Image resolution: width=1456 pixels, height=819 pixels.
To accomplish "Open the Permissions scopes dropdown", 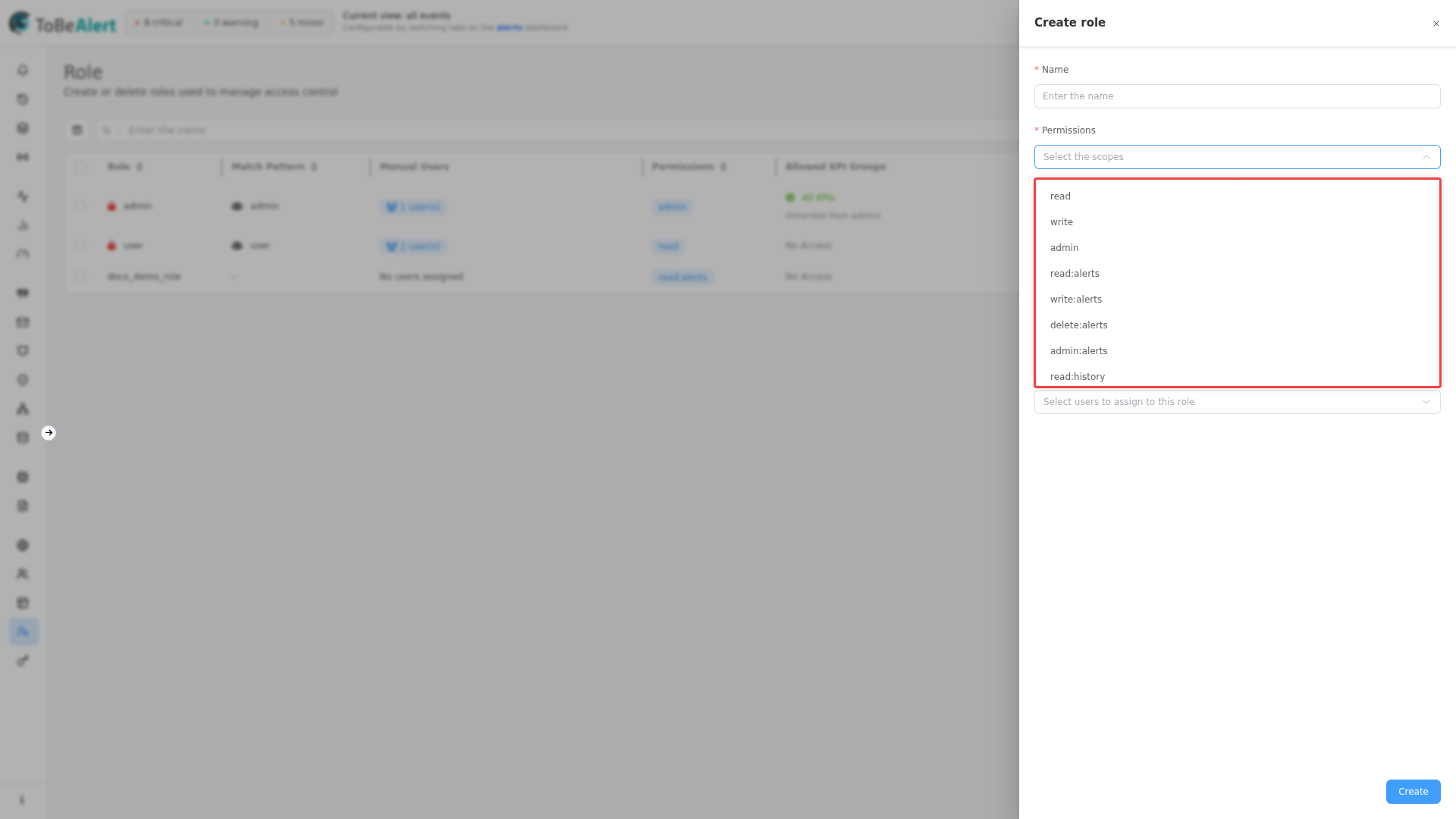I will coord(1237,157).
